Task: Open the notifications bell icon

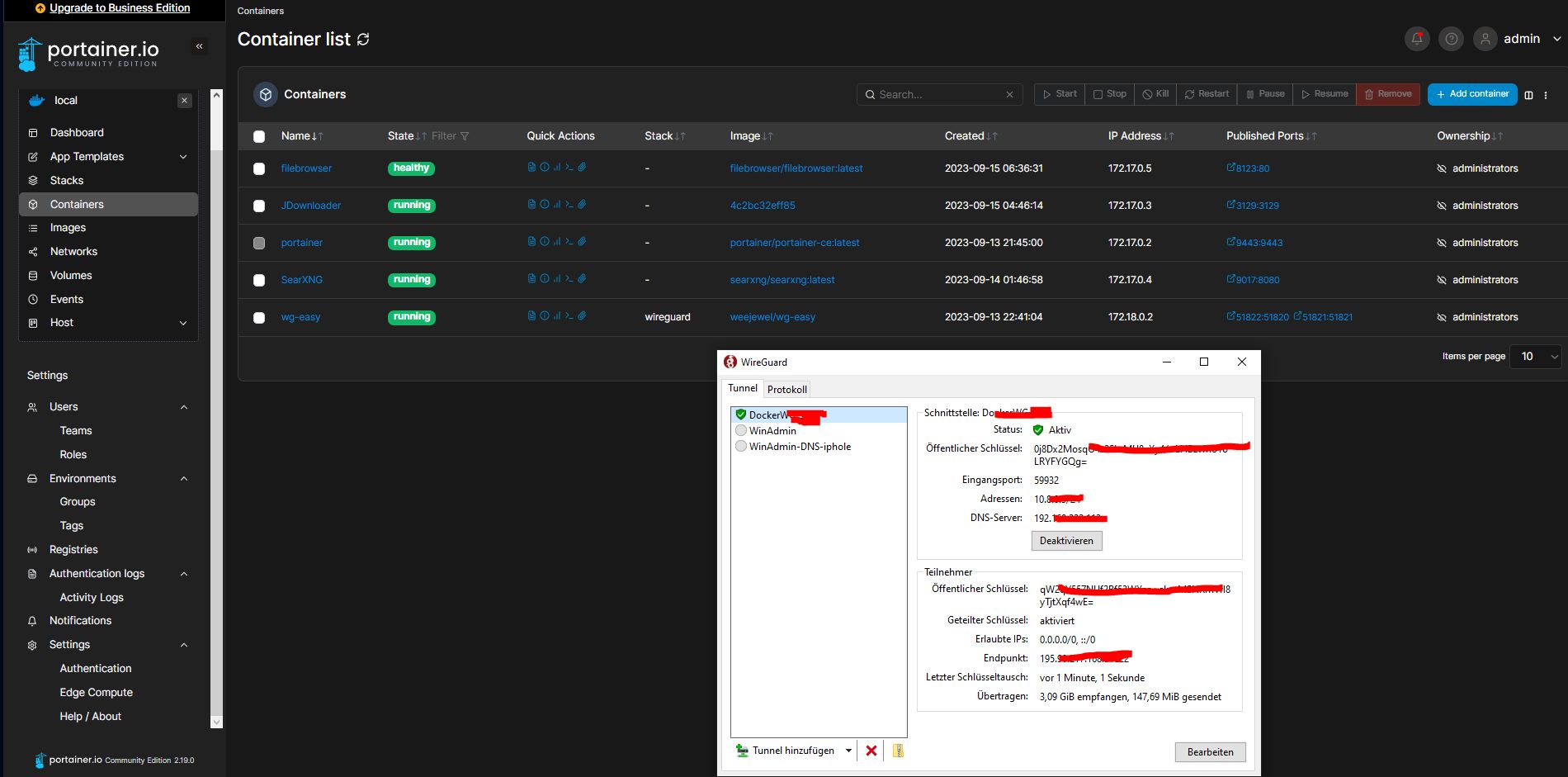Action: [1417, 39]
